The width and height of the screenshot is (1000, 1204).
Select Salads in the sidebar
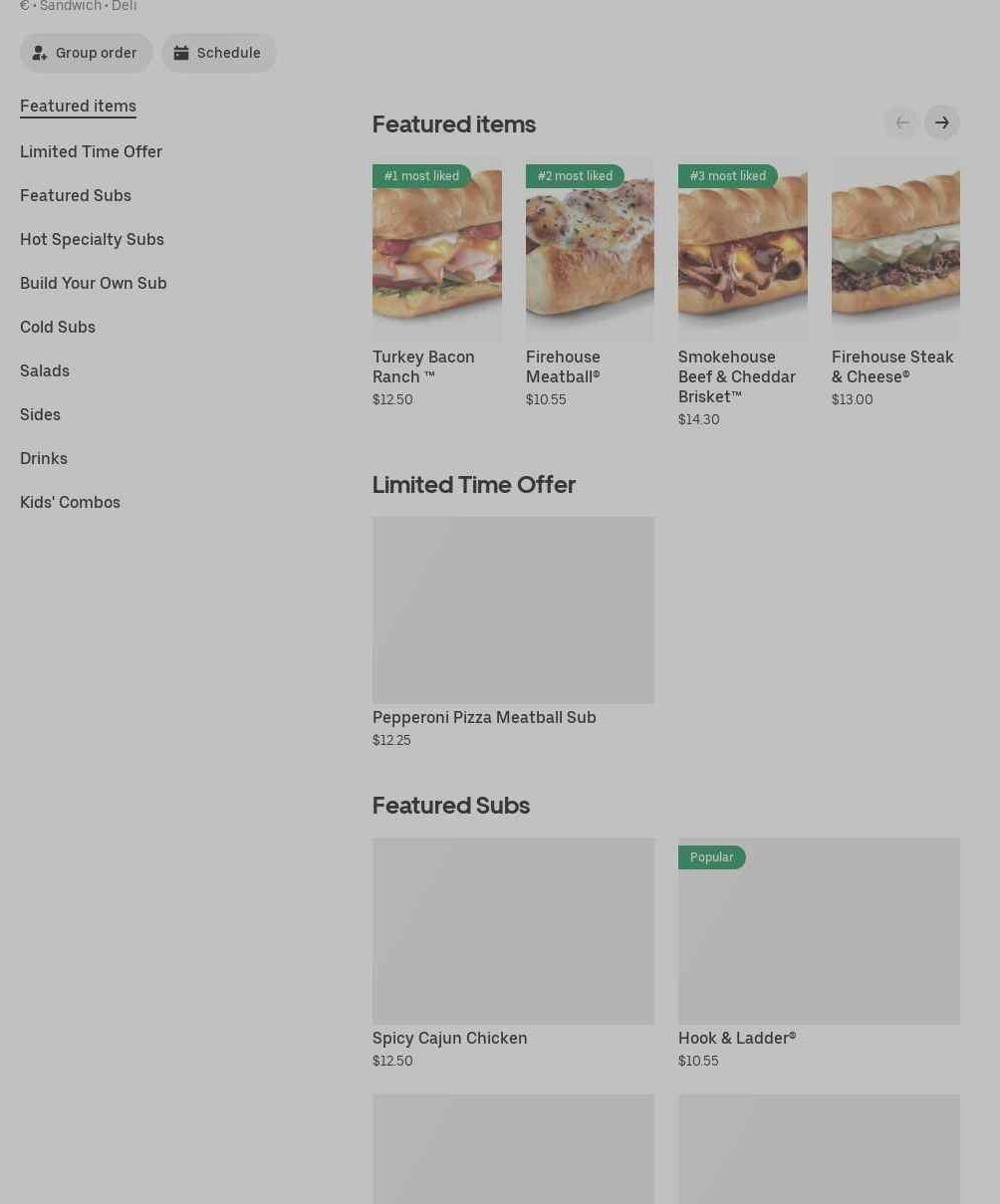(45, 370)
